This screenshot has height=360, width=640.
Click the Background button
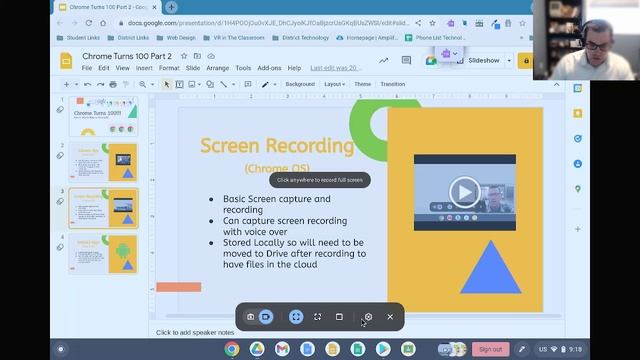point(300,84)
